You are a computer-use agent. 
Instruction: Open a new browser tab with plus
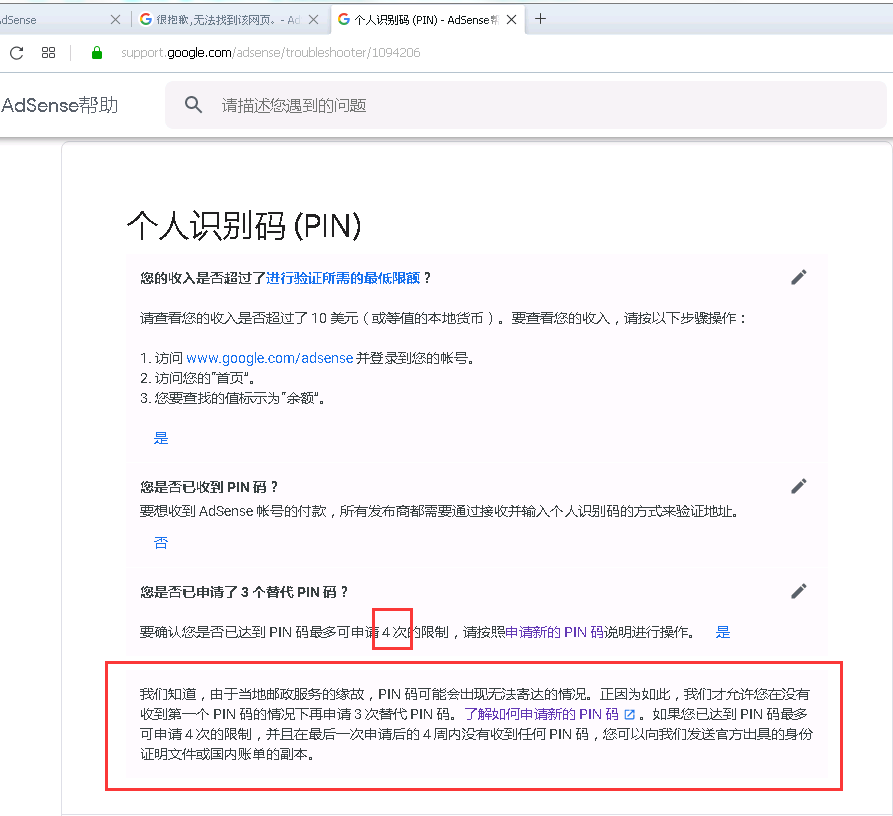pos(540,19)
